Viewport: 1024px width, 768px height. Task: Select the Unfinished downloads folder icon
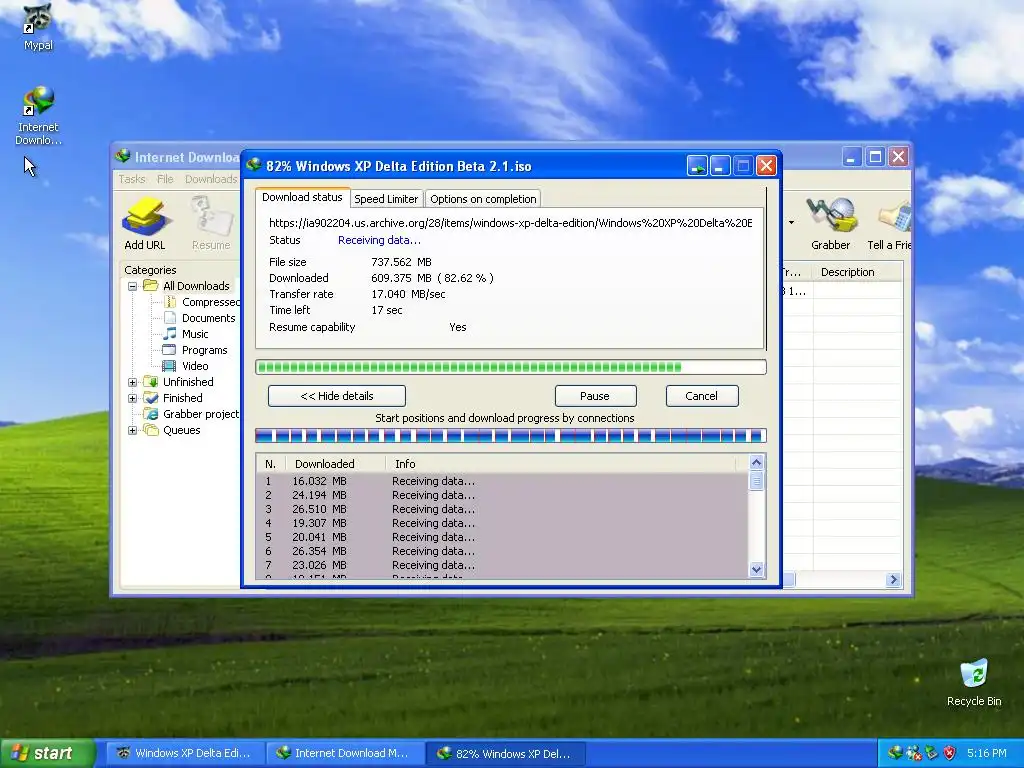point(151,382)
